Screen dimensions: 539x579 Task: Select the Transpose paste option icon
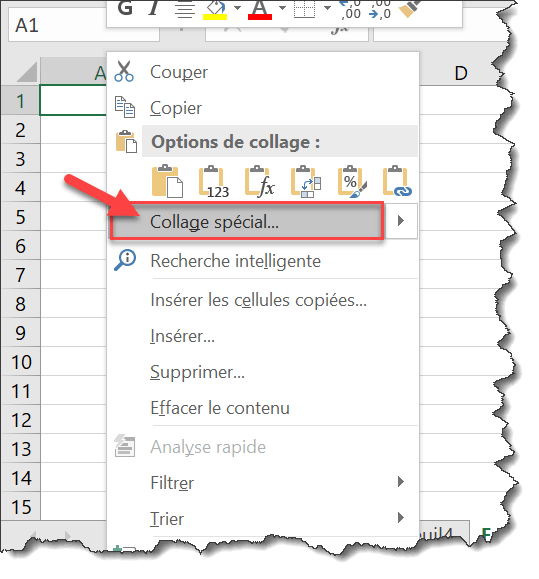306,181
